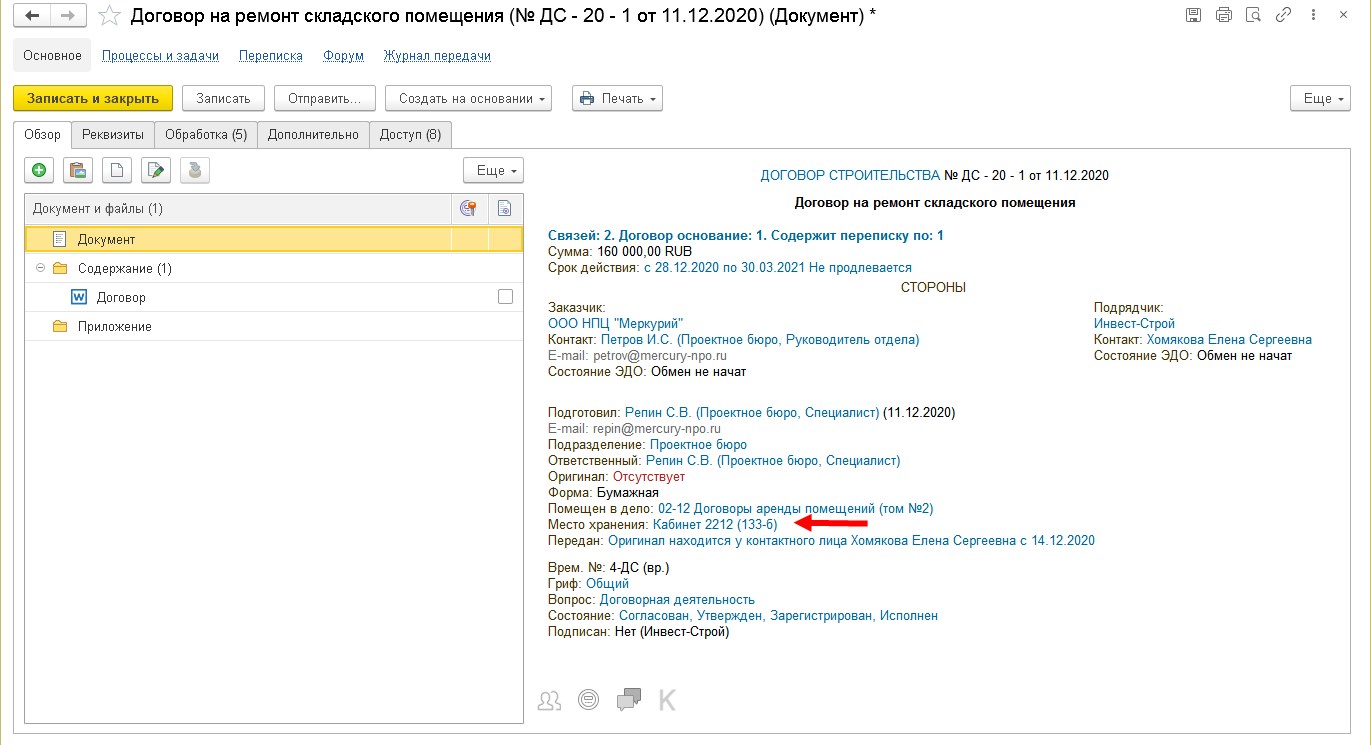1371x745 pixels.
Task: Click the Записать button
Action: tap(223, 98)
